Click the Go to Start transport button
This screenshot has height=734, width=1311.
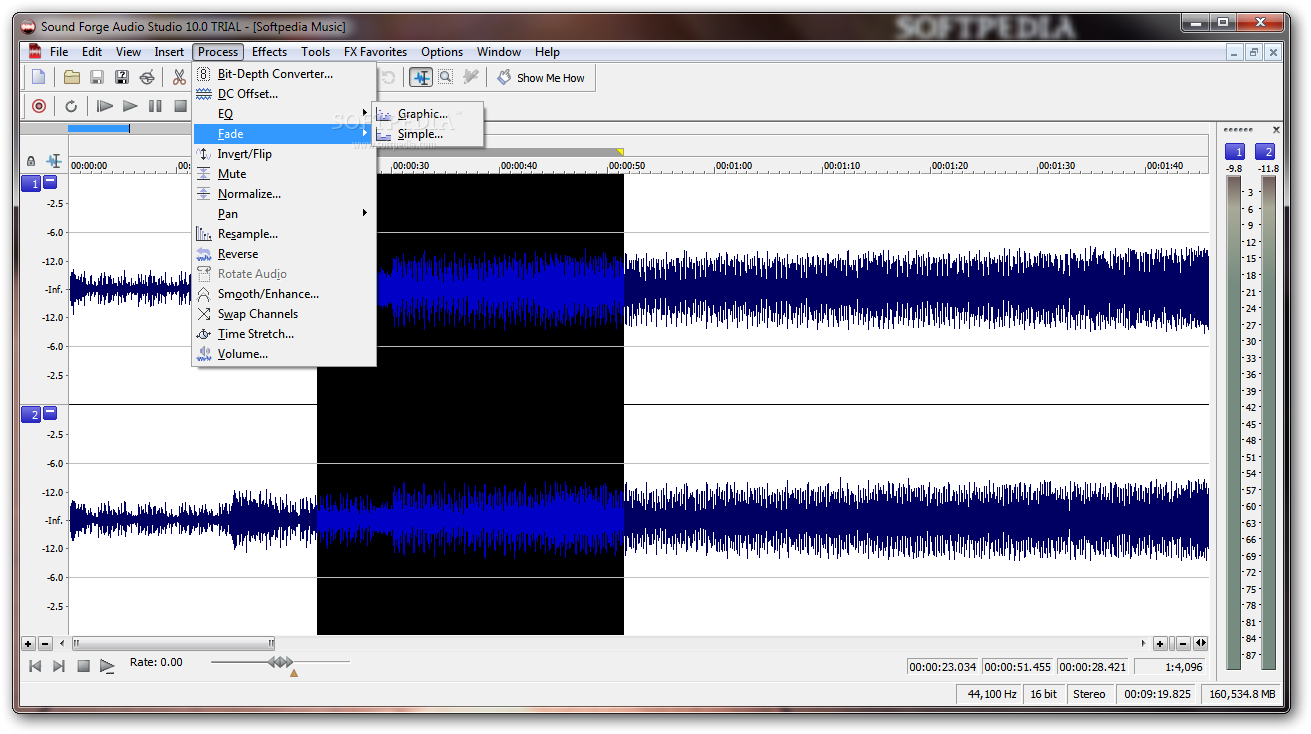35,666
